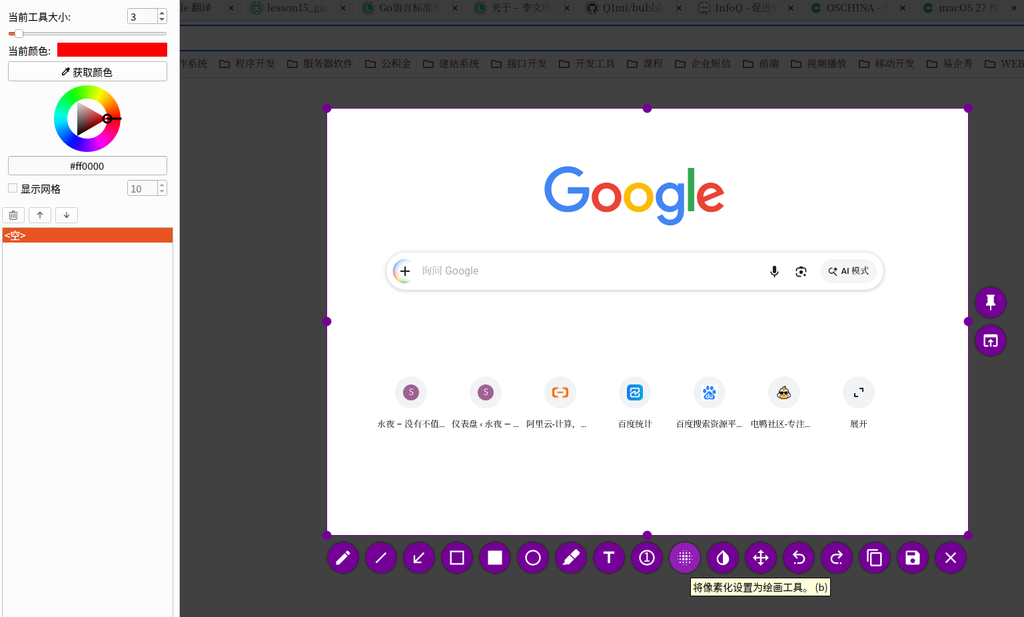Close the capture with the X tool button
The image size is (1024, 617).
point(950,558)
